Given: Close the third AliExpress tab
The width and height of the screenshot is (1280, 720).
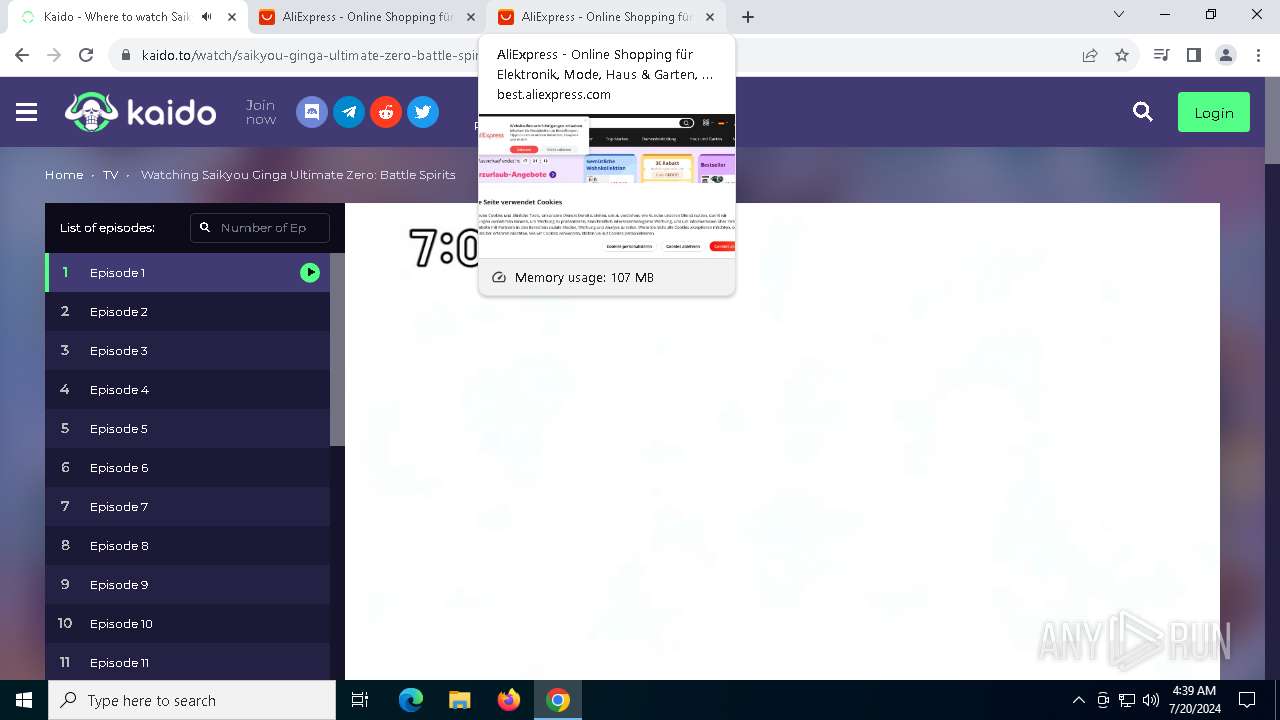Looking at the screenshot, I should (x=711, y=17).
